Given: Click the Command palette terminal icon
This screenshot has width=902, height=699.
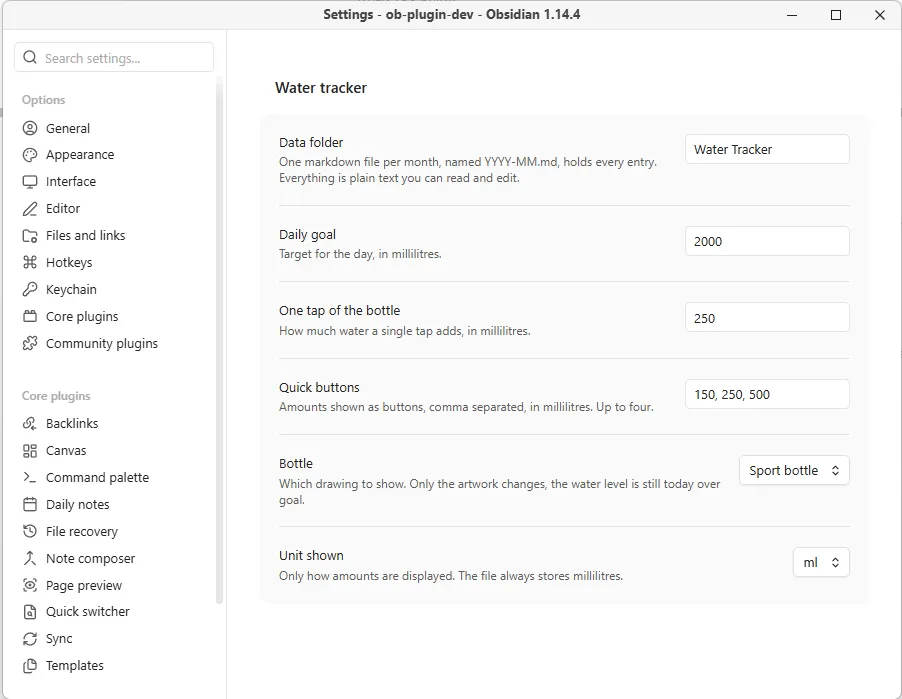Looking at the screenshot, I should [x=30, y=478].
